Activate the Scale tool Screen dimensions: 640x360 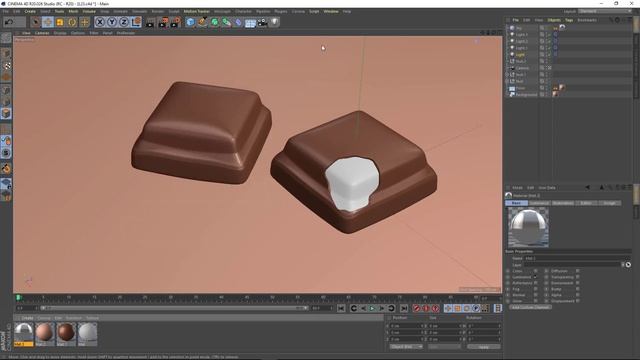coord(60,22)
